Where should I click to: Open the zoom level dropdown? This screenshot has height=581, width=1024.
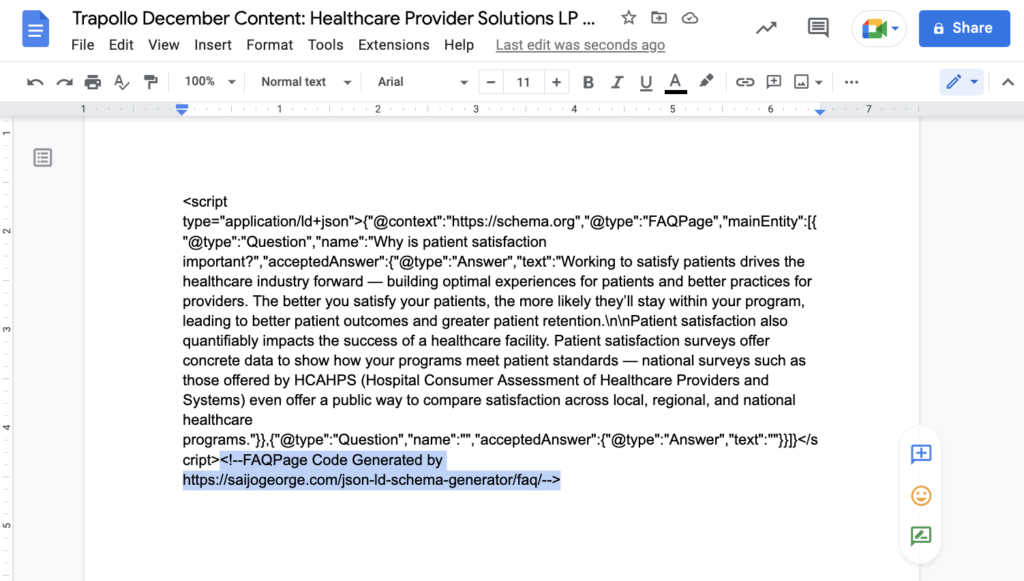pos(211,82)
